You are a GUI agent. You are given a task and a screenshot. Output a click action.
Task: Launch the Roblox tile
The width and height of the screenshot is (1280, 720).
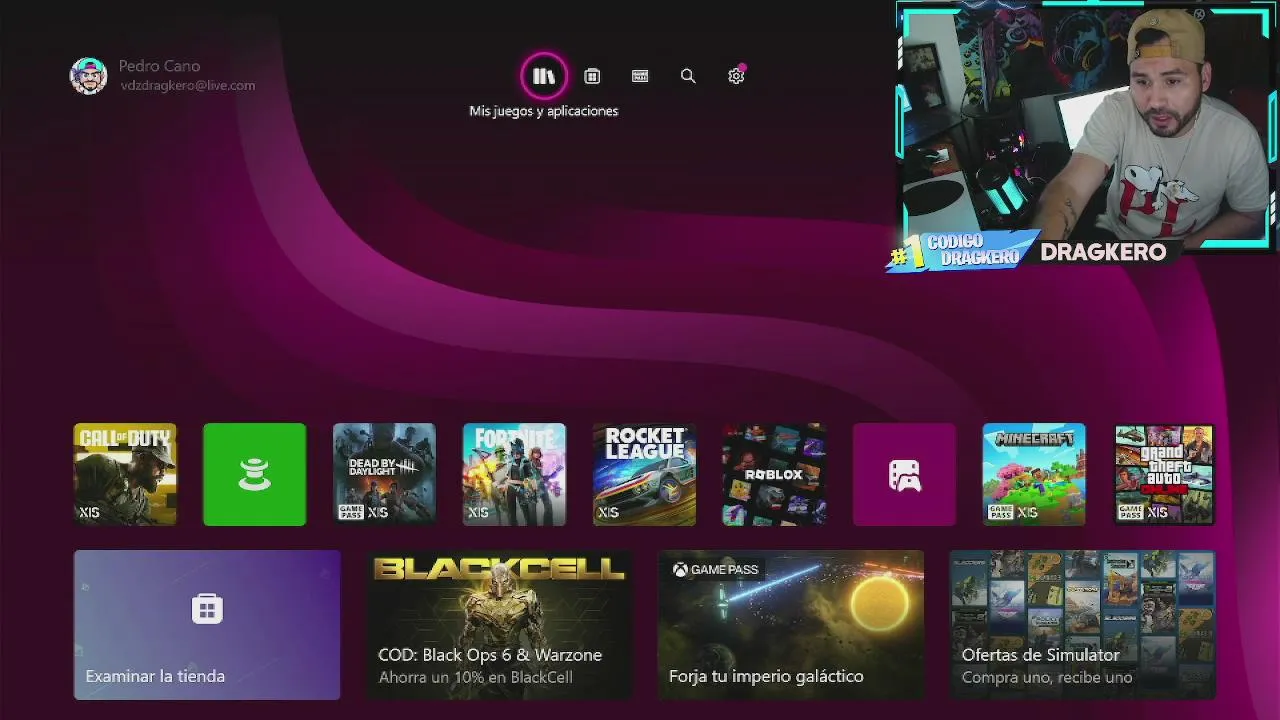click(x=775, y=474)
